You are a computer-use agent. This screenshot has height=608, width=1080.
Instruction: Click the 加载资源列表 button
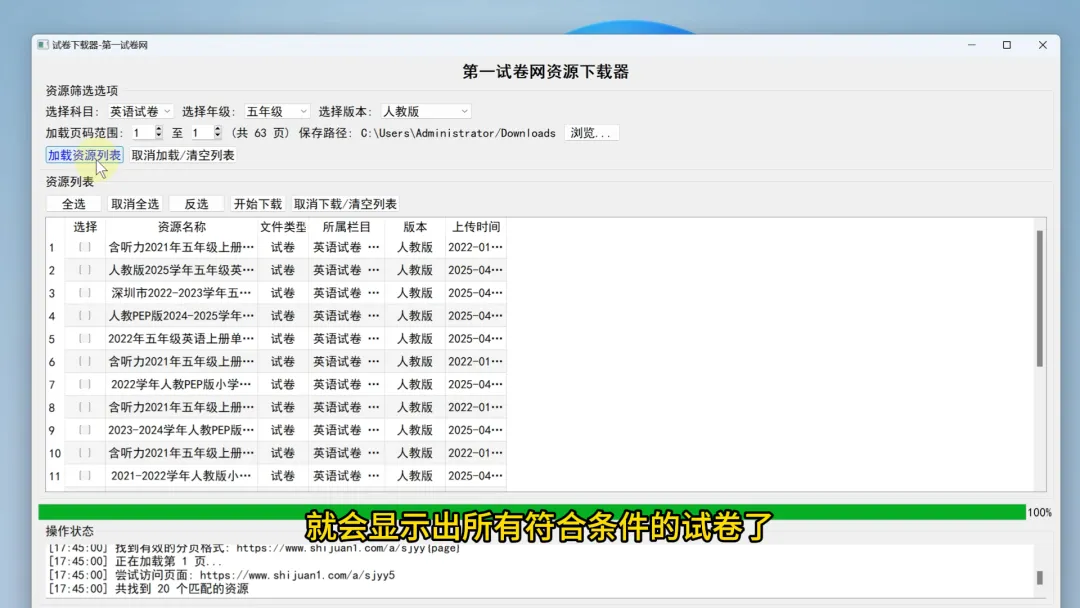pos(84,155)
